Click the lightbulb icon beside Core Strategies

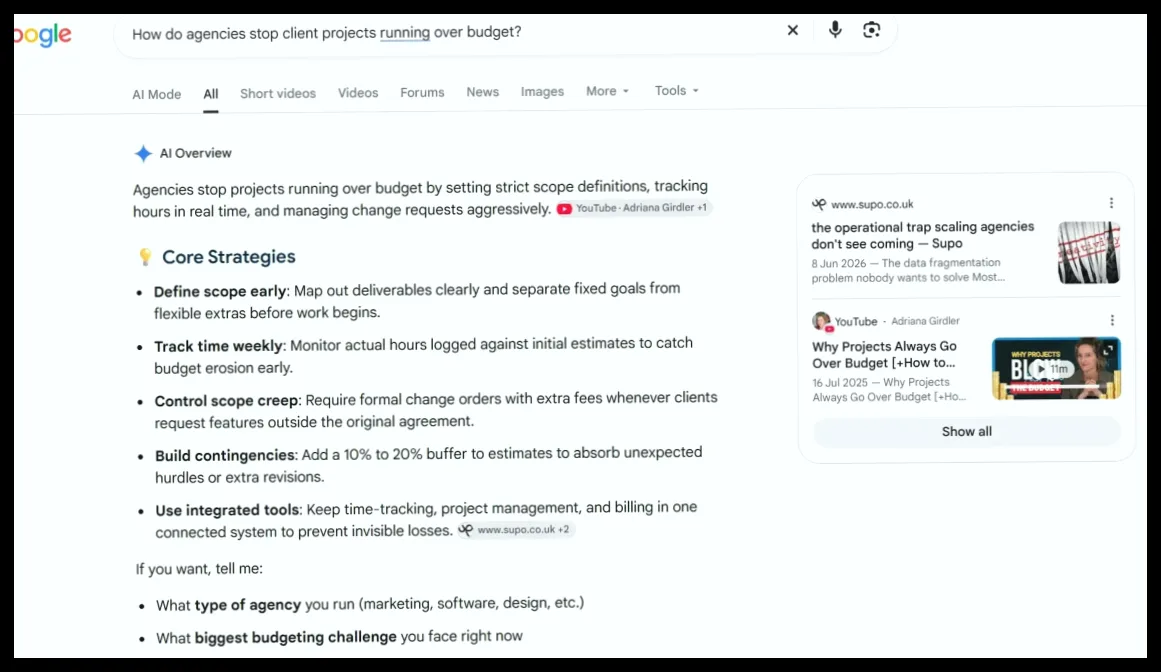tap(145, 257)
